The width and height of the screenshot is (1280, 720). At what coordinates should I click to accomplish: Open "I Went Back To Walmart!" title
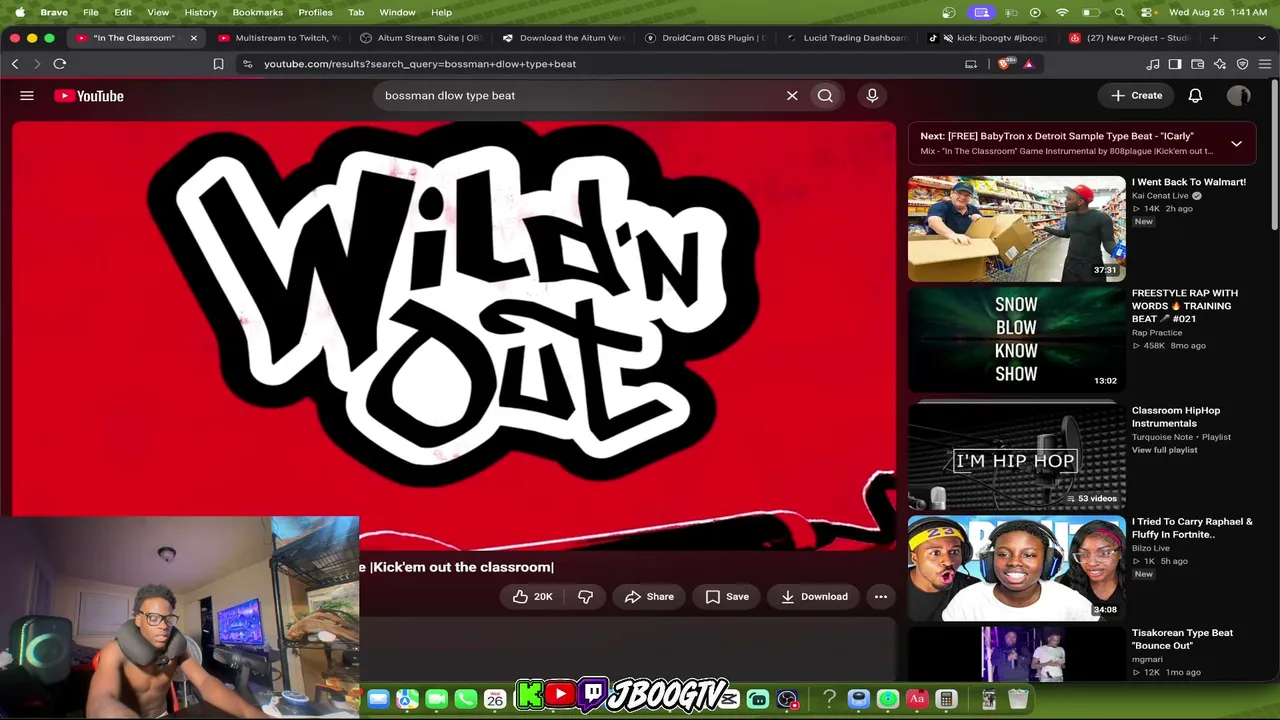point(1189,182)
